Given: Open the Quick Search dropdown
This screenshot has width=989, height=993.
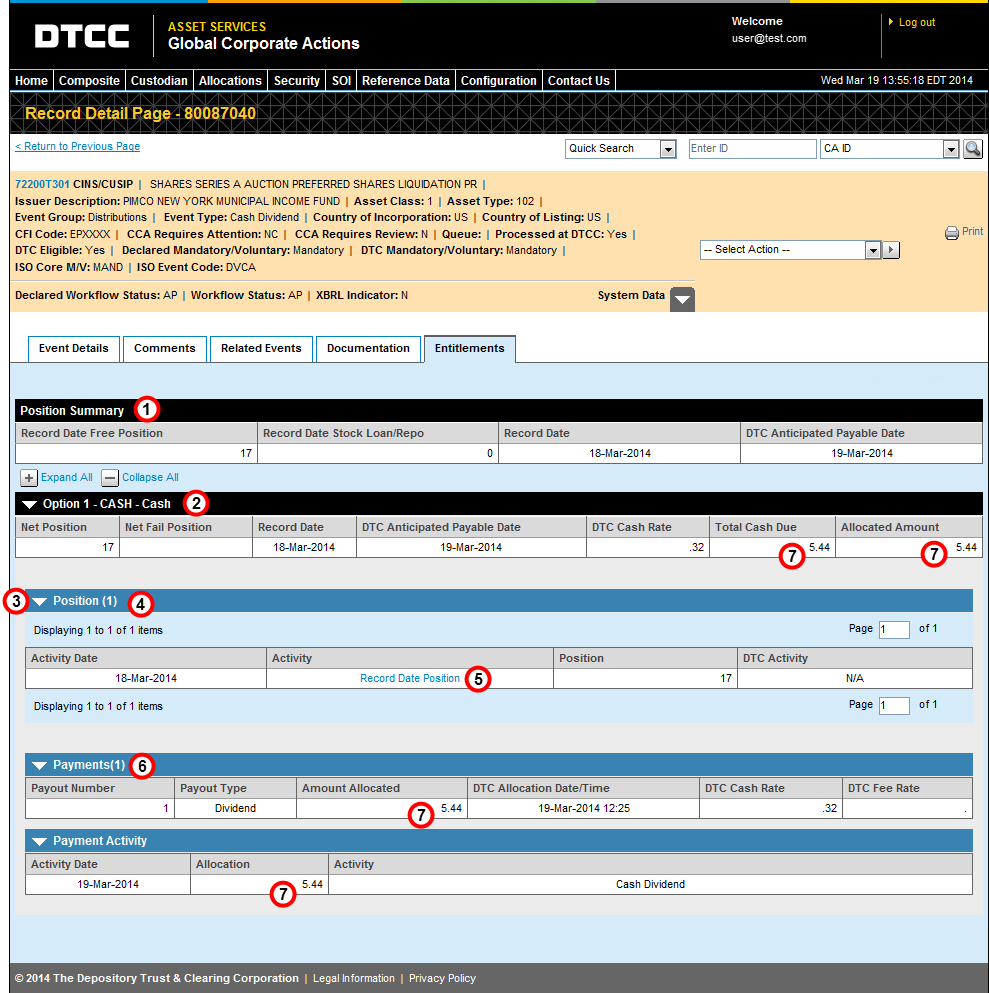Looking at the screenshot, I should pos(668,149).
